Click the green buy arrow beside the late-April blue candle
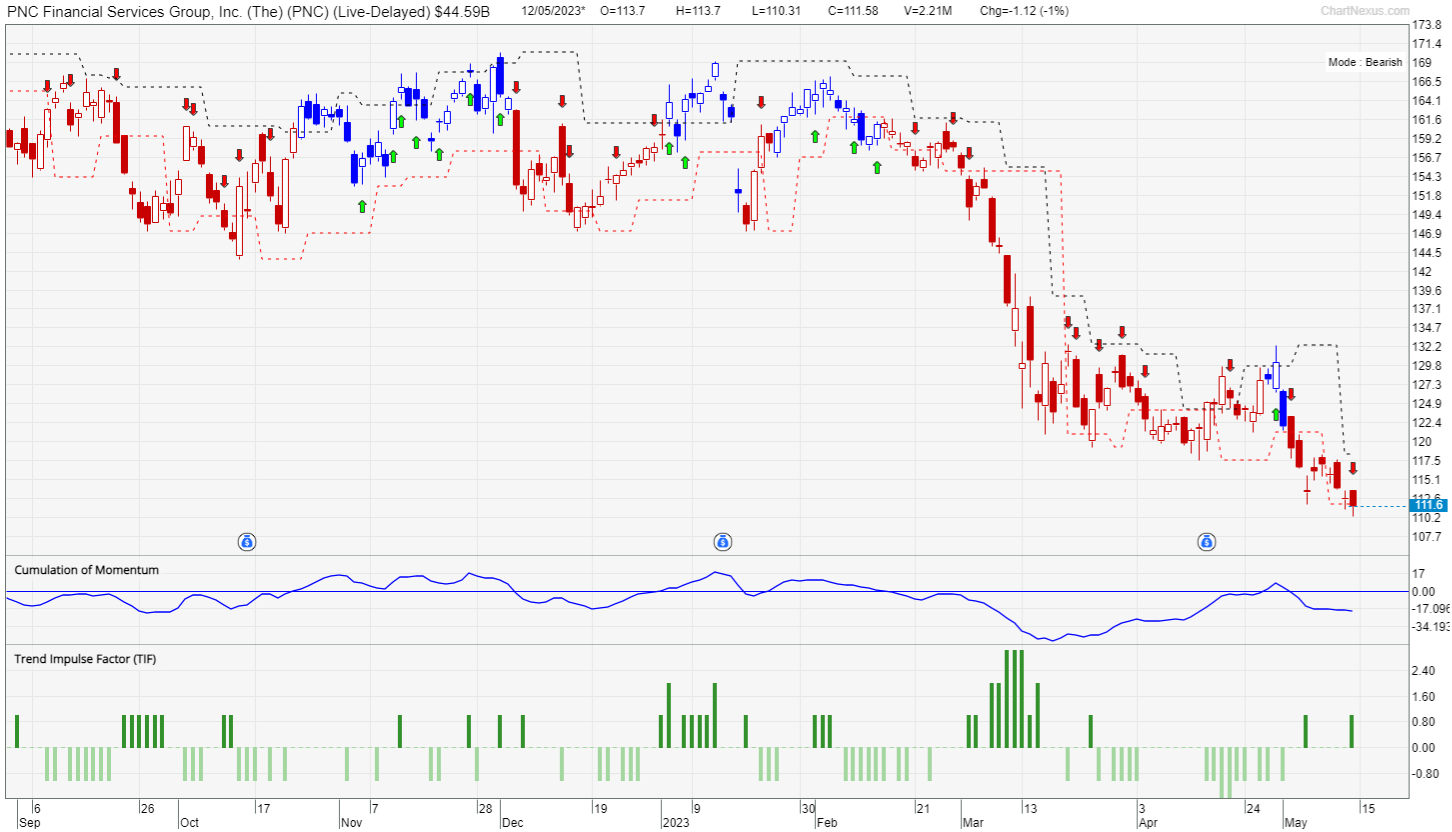The height and width of the screenshot is (832, 1452). [x=1276, y=414]
